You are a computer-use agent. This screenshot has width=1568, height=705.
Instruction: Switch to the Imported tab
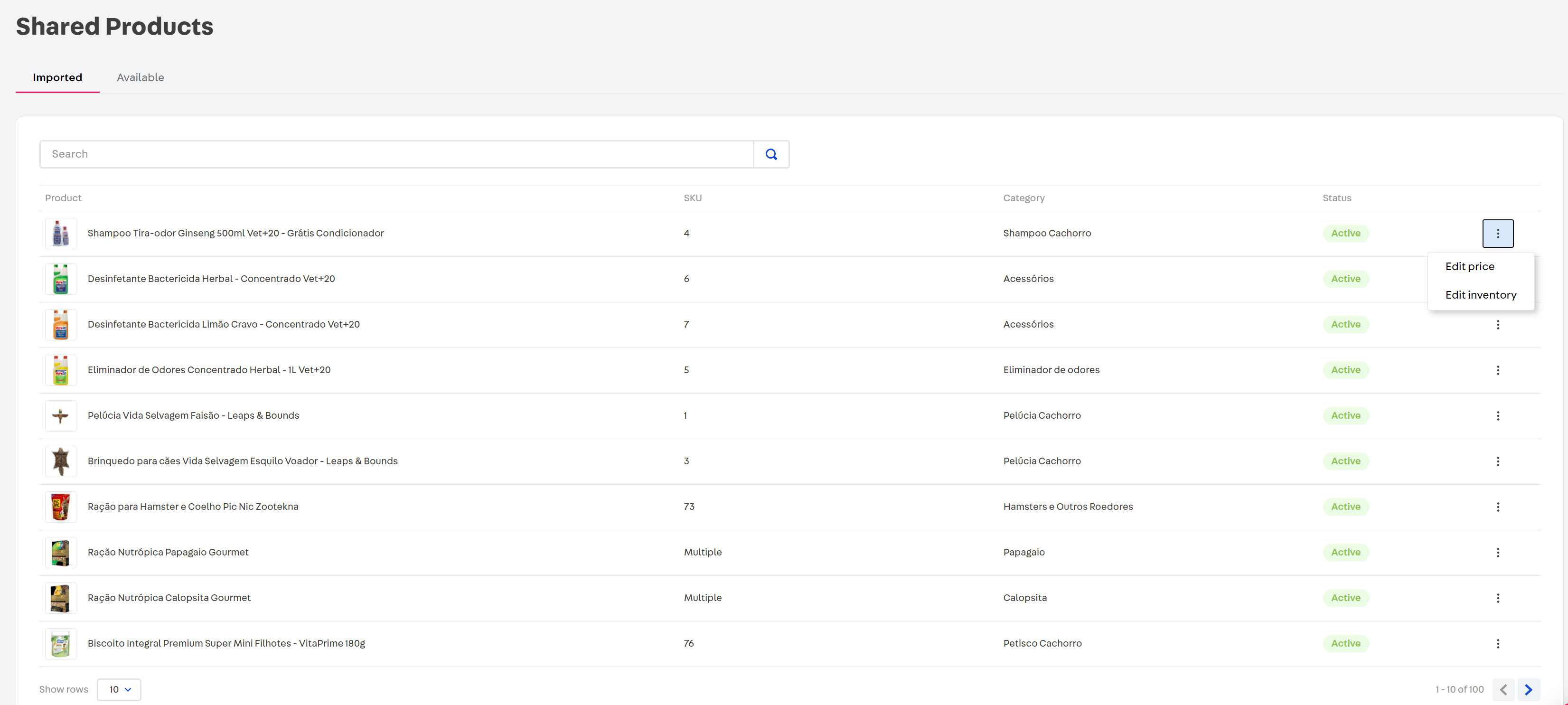[x=57, y=77]
